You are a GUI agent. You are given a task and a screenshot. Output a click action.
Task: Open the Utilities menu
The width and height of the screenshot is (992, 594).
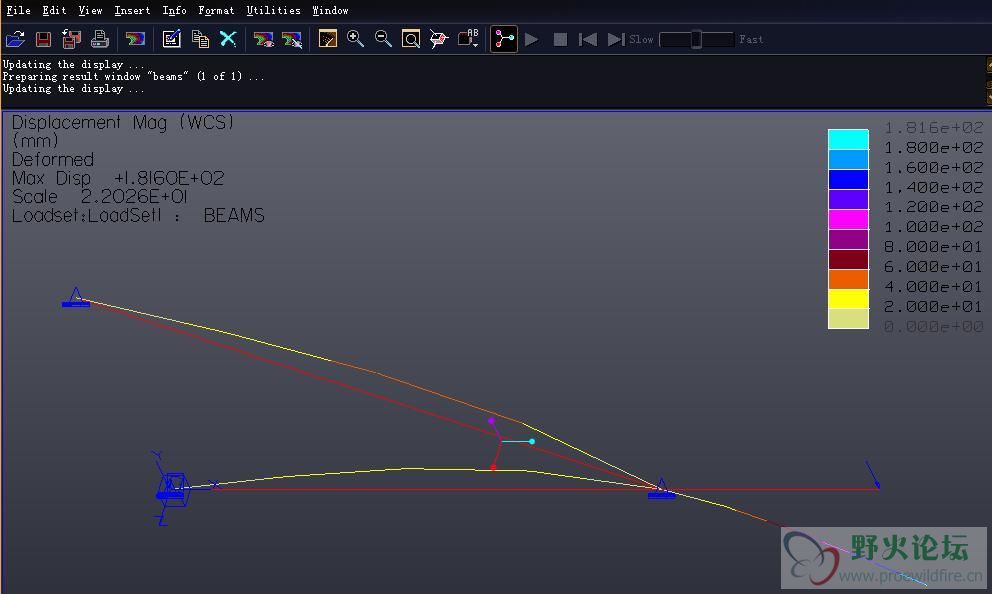click(273, 10)
